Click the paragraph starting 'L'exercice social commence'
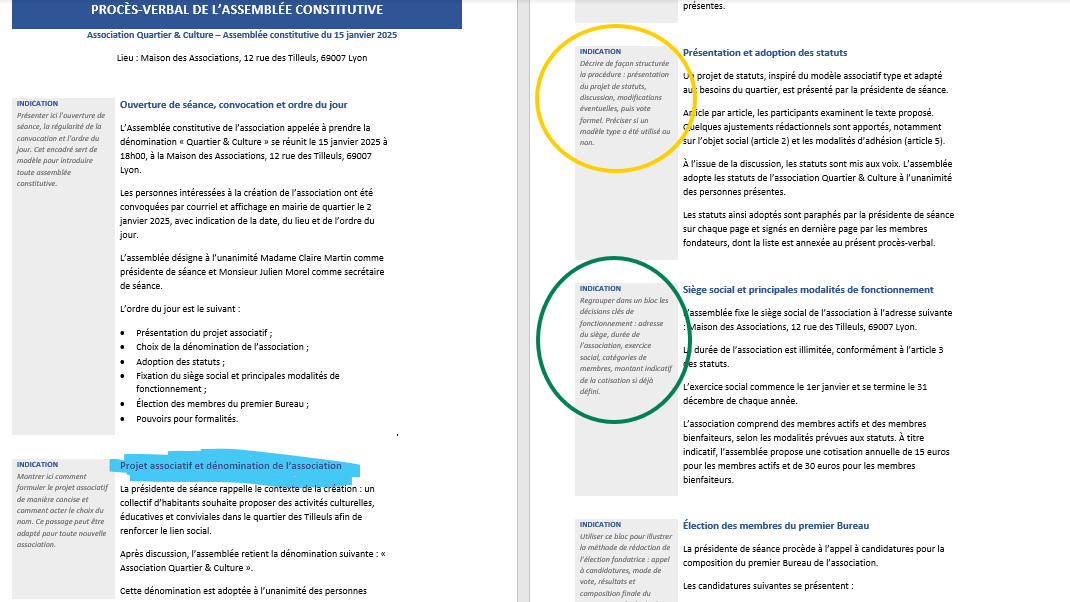Viewport: 1070px width, 602px height. [805, 393]
